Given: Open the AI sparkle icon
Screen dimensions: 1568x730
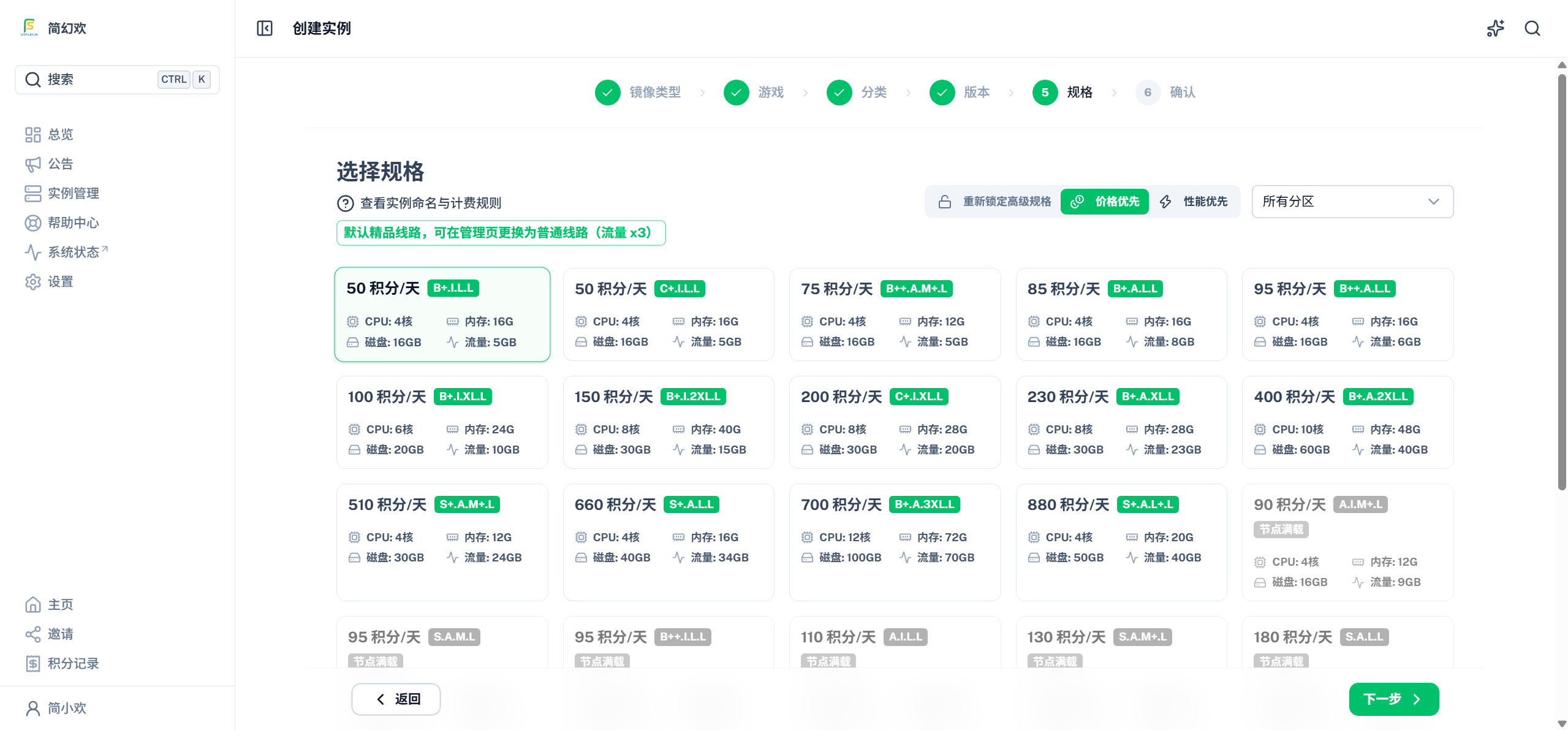Looking at the screenshot, I should [x=1496, y=28].
